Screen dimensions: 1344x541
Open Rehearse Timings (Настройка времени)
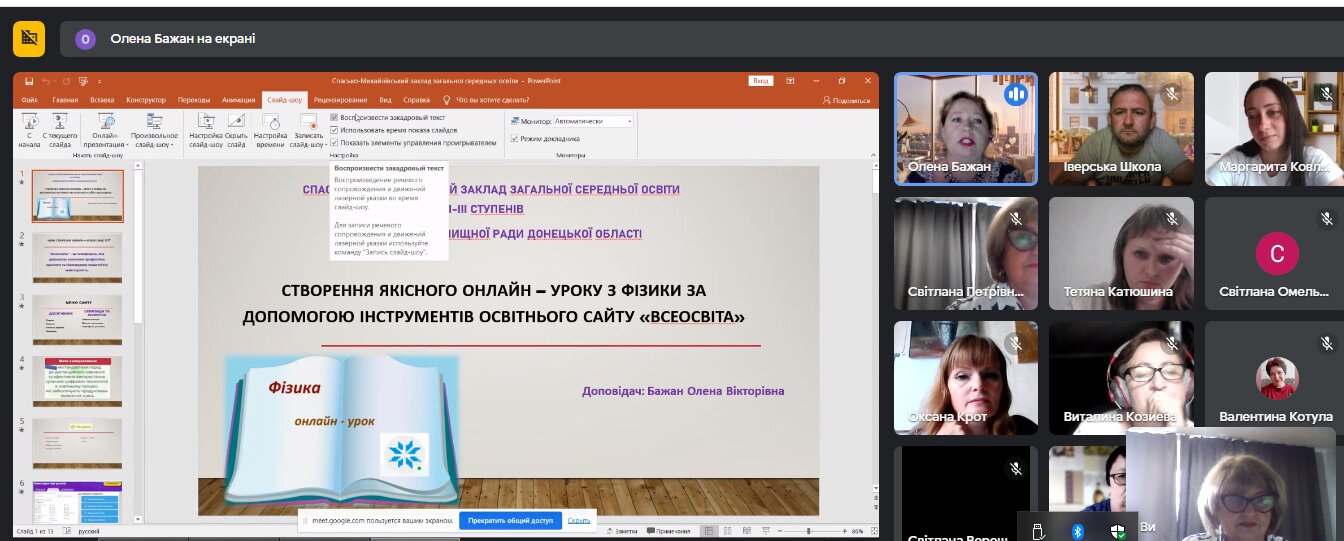[x=270, y=123]
